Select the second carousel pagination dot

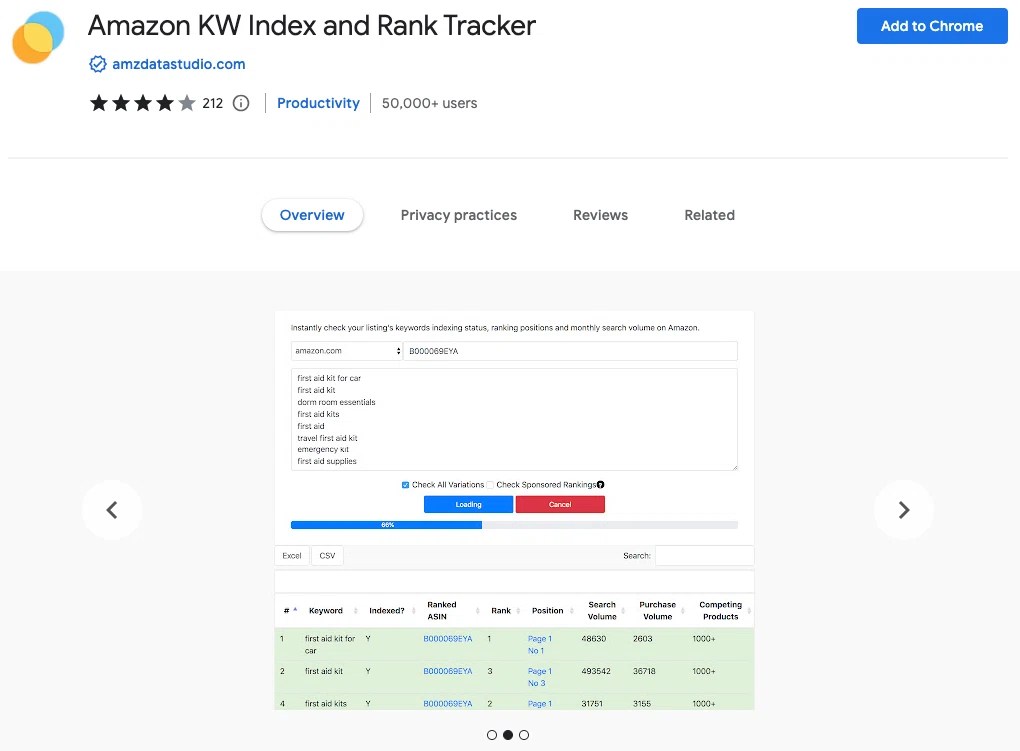click(x=508, y=734)
